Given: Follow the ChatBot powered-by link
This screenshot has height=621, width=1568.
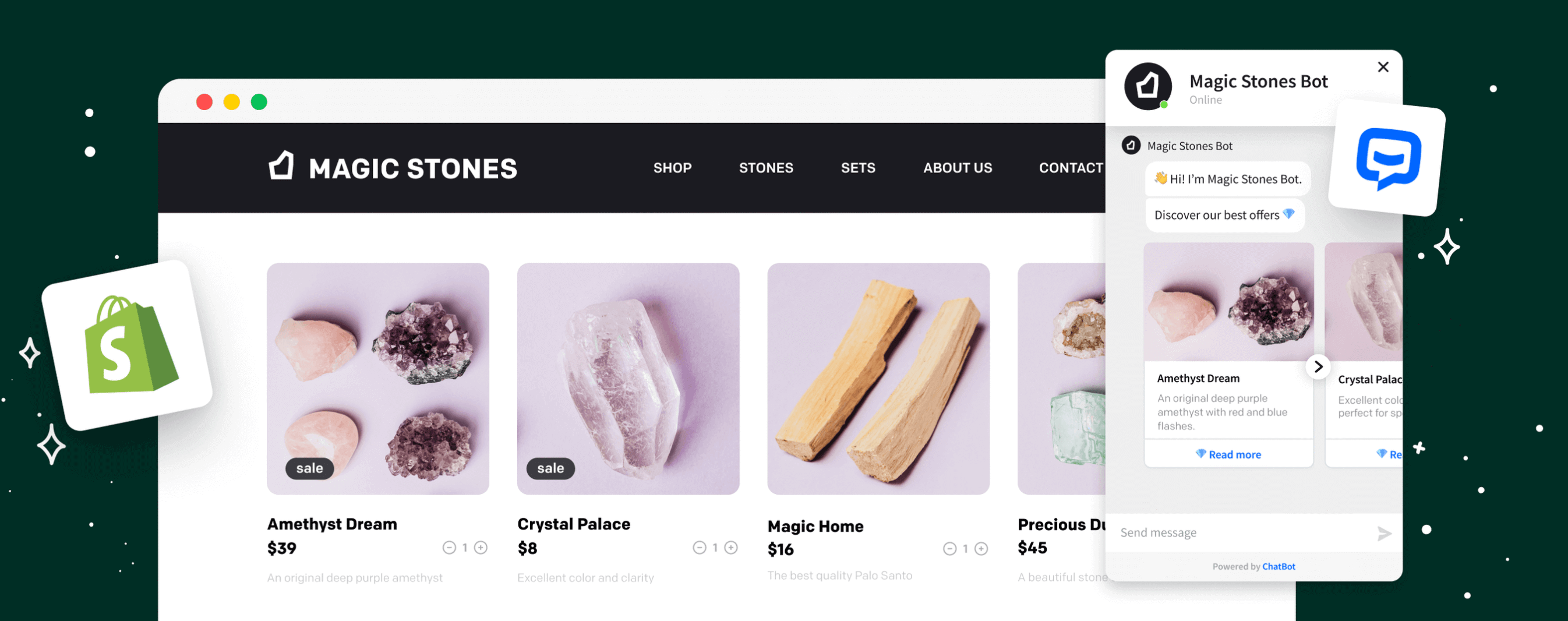Looking at the screenshot, I should click(x=1279, y=566).
